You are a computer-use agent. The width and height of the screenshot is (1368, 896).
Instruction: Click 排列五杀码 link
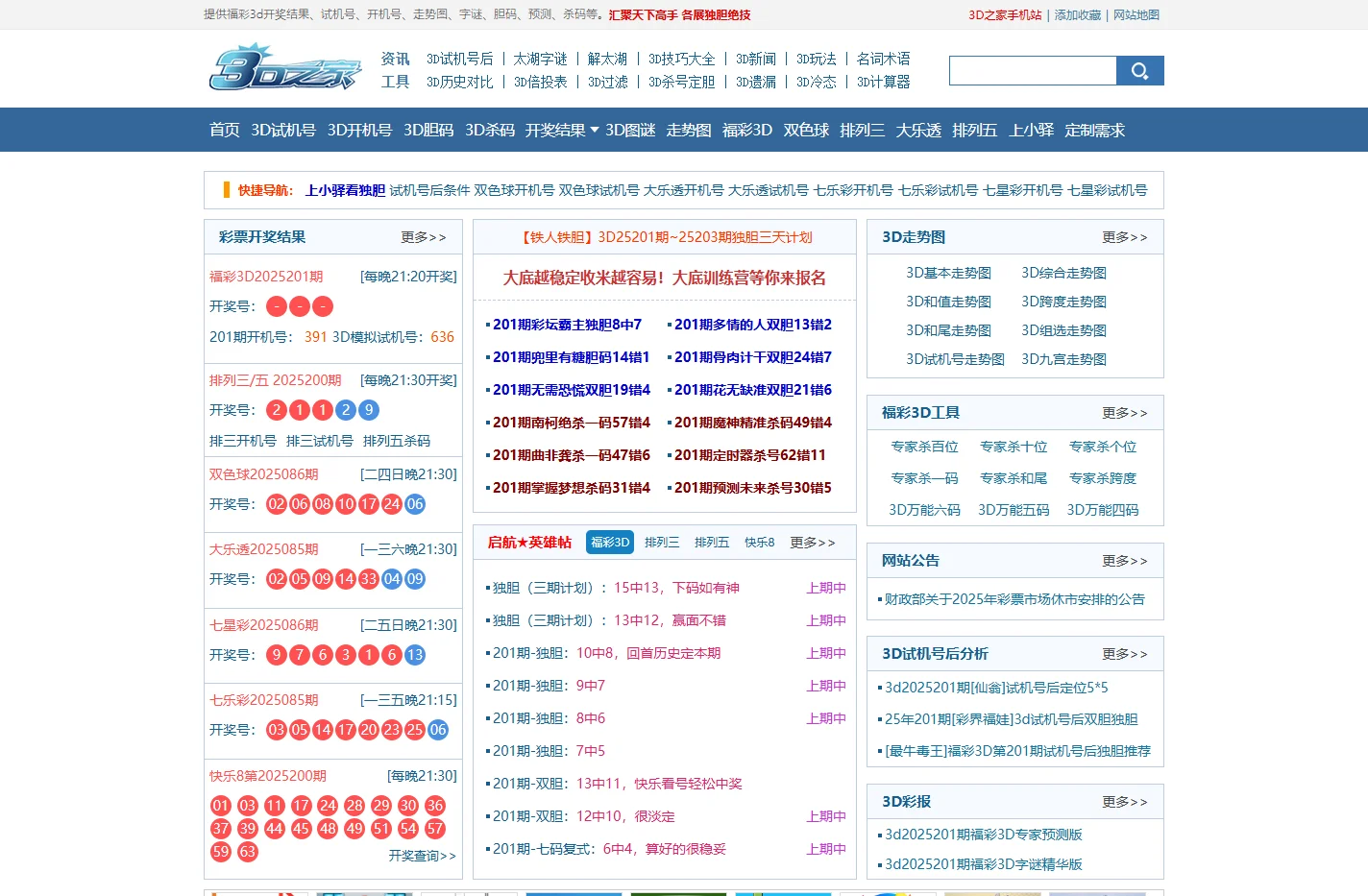(x=397, y=441)
